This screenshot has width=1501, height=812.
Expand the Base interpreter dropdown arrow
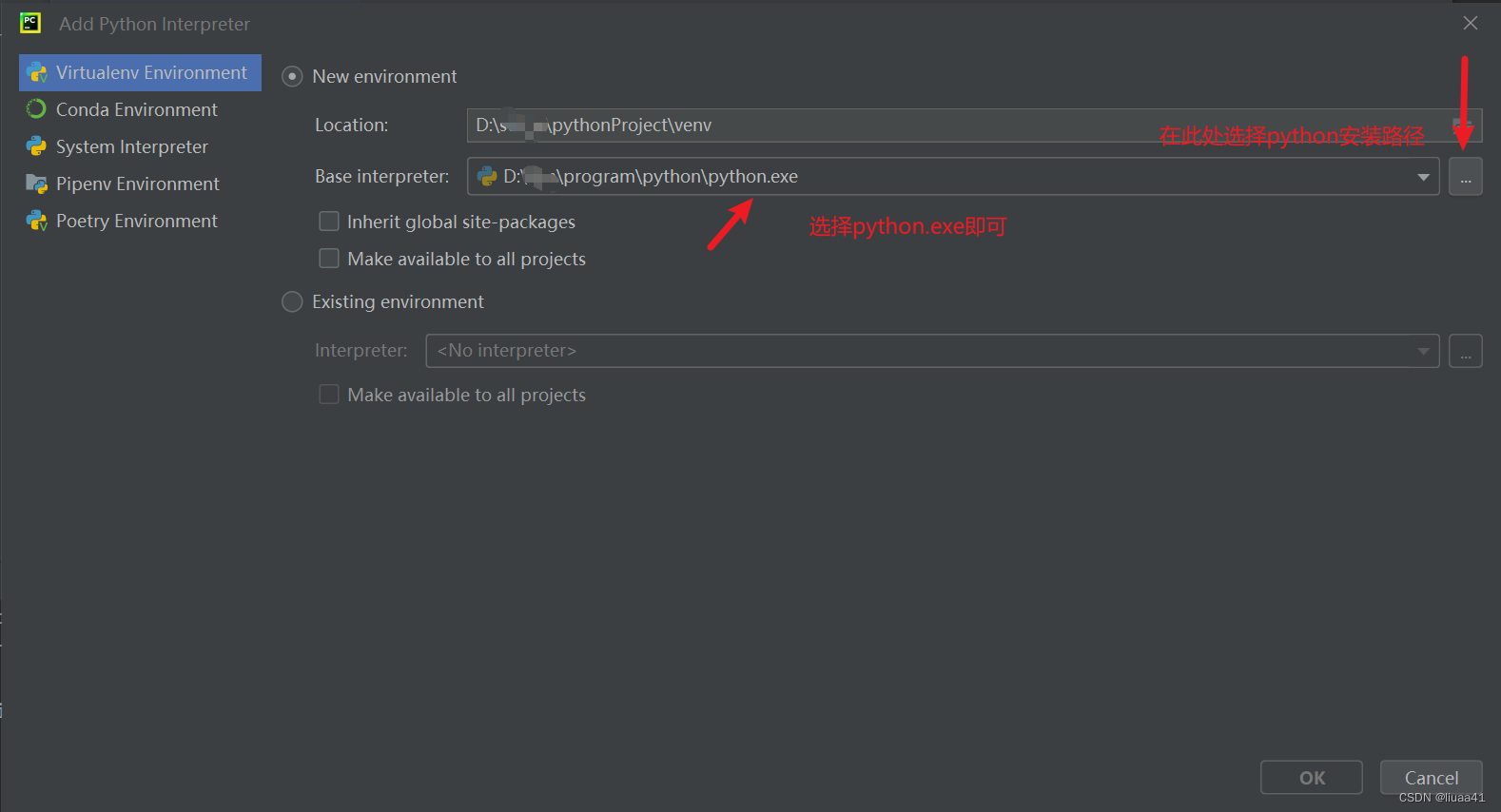point(1423,177)
